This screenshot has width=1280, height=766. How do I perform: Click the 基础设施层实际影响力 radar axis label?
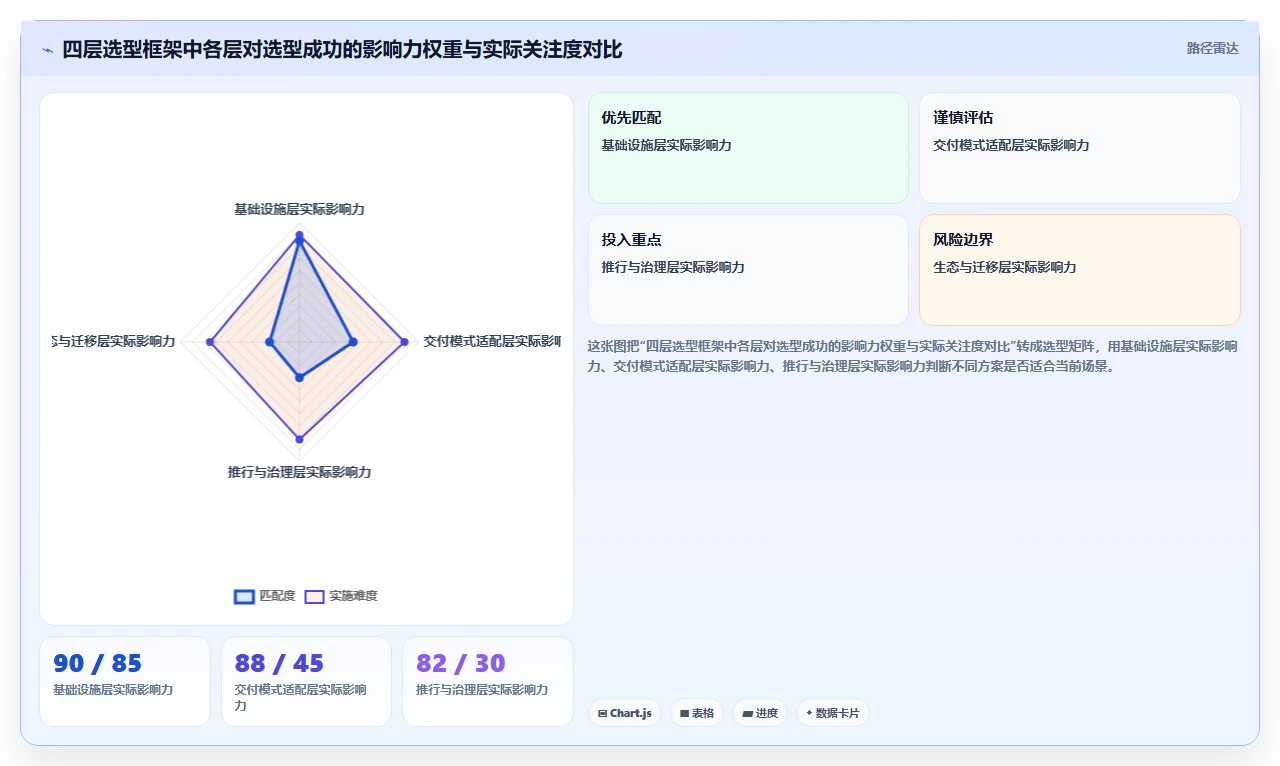point(299,210)
